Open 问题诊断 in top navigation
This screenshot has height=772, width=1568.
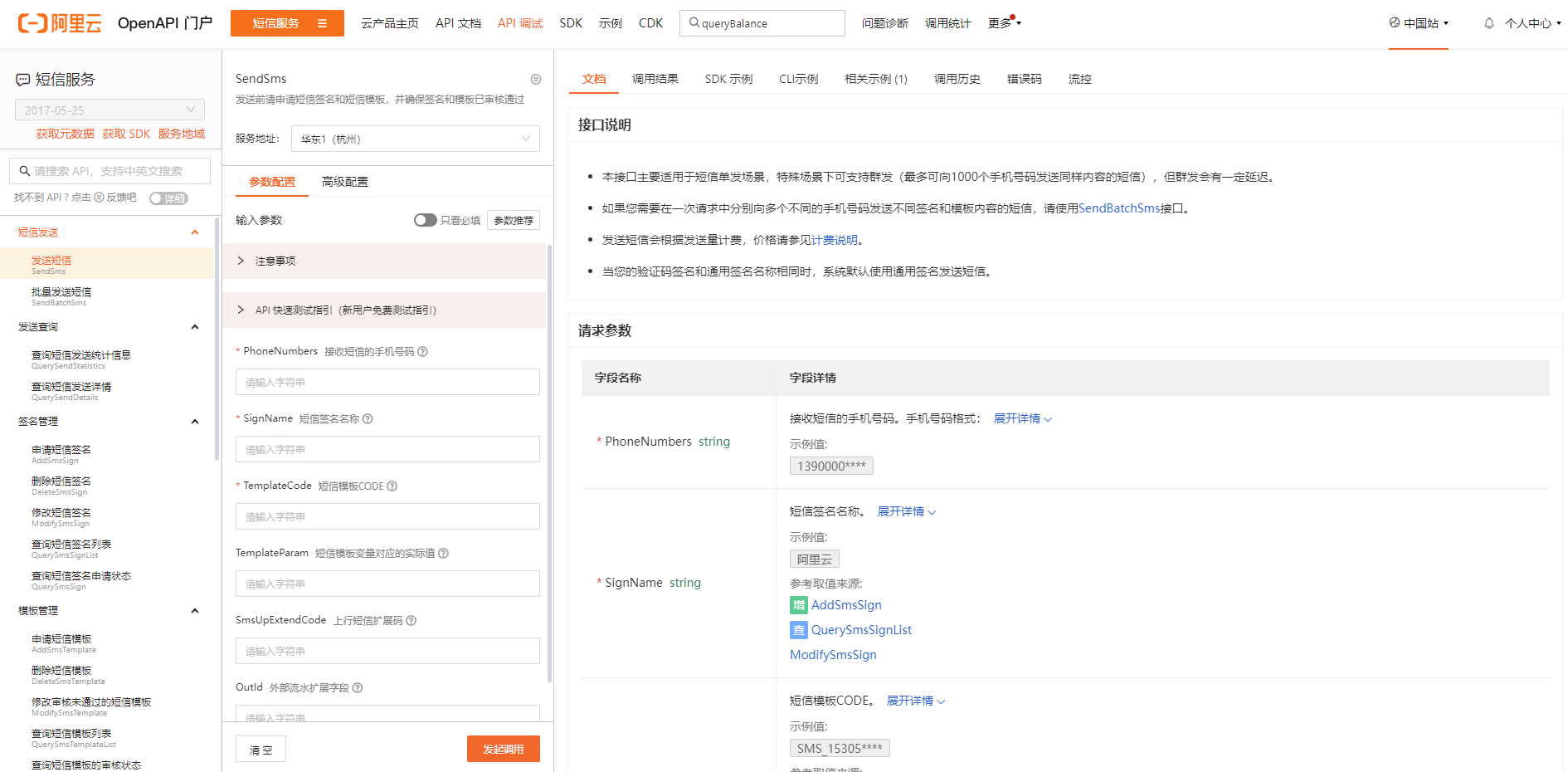(885, 23)
